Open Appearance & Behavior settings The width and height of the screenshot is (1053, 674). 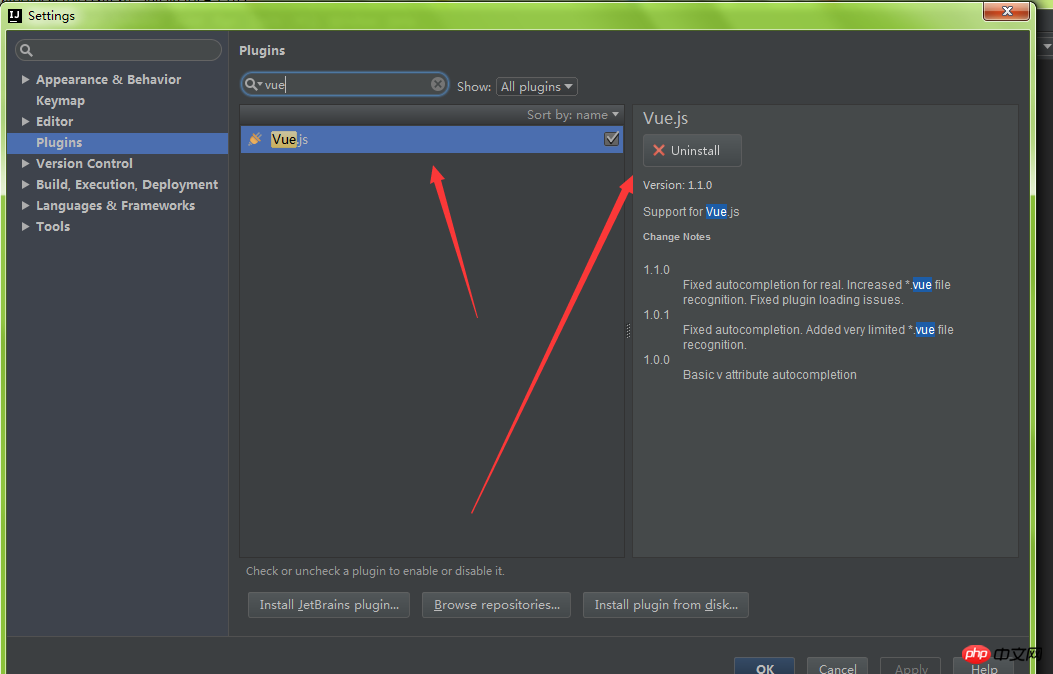[x=109, y=79]
